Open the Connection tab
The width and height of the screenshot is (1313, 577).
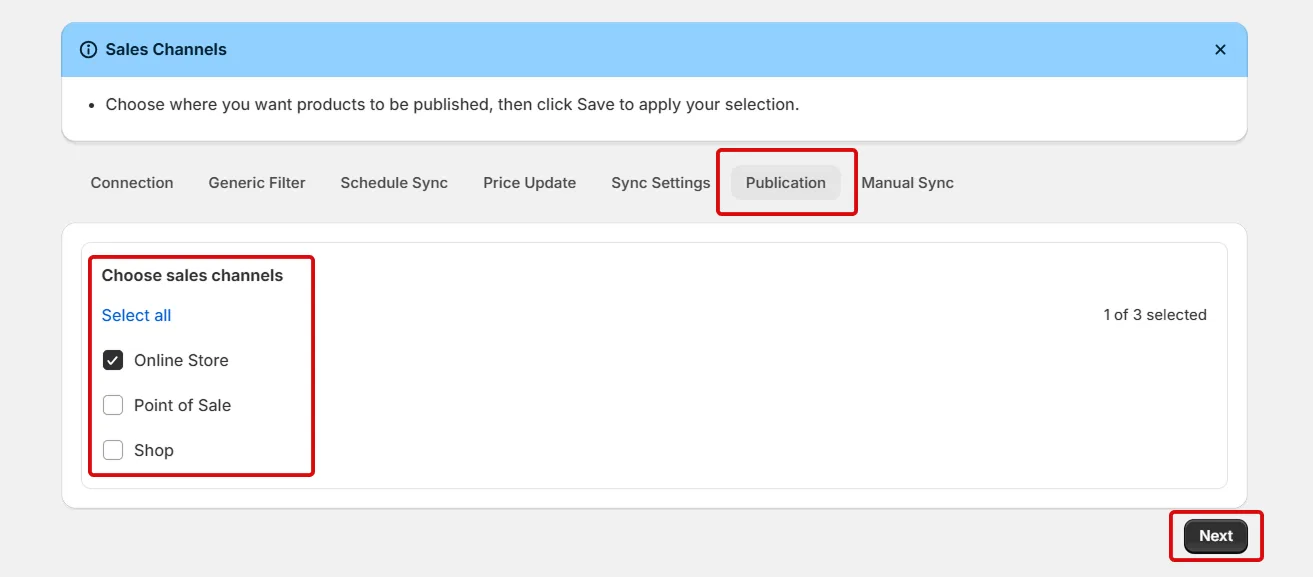pyautogui.click(x=132, y=183)
